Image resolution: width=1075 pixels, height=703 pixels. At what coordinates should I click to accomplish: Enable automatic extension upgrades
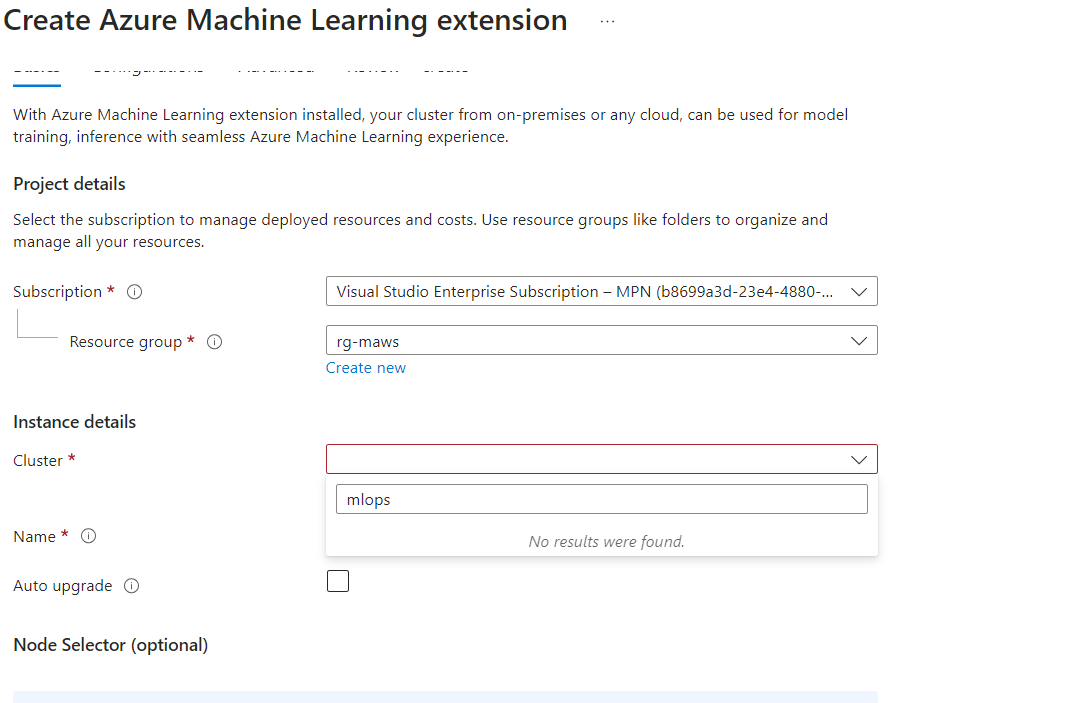coord(338,580)
